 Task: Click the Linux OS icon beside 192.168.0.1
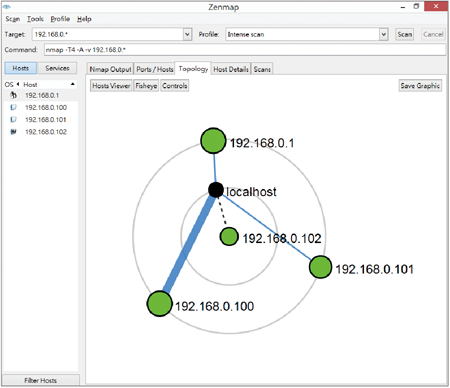tap(13, 95)
